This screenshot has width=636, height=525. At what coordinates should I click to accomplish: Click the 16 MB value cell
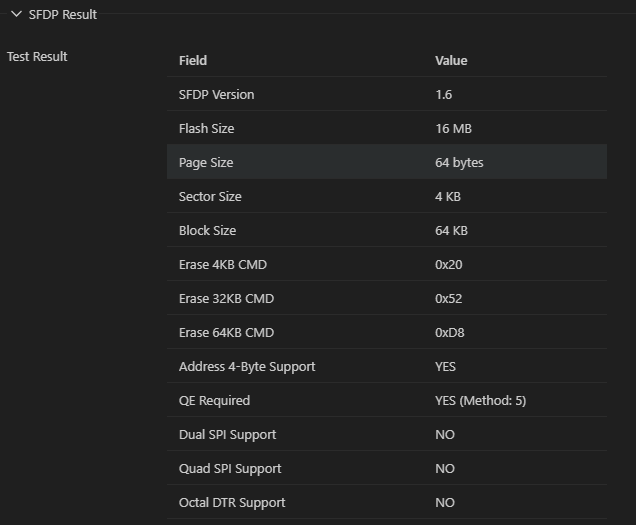tap(453, 128)
